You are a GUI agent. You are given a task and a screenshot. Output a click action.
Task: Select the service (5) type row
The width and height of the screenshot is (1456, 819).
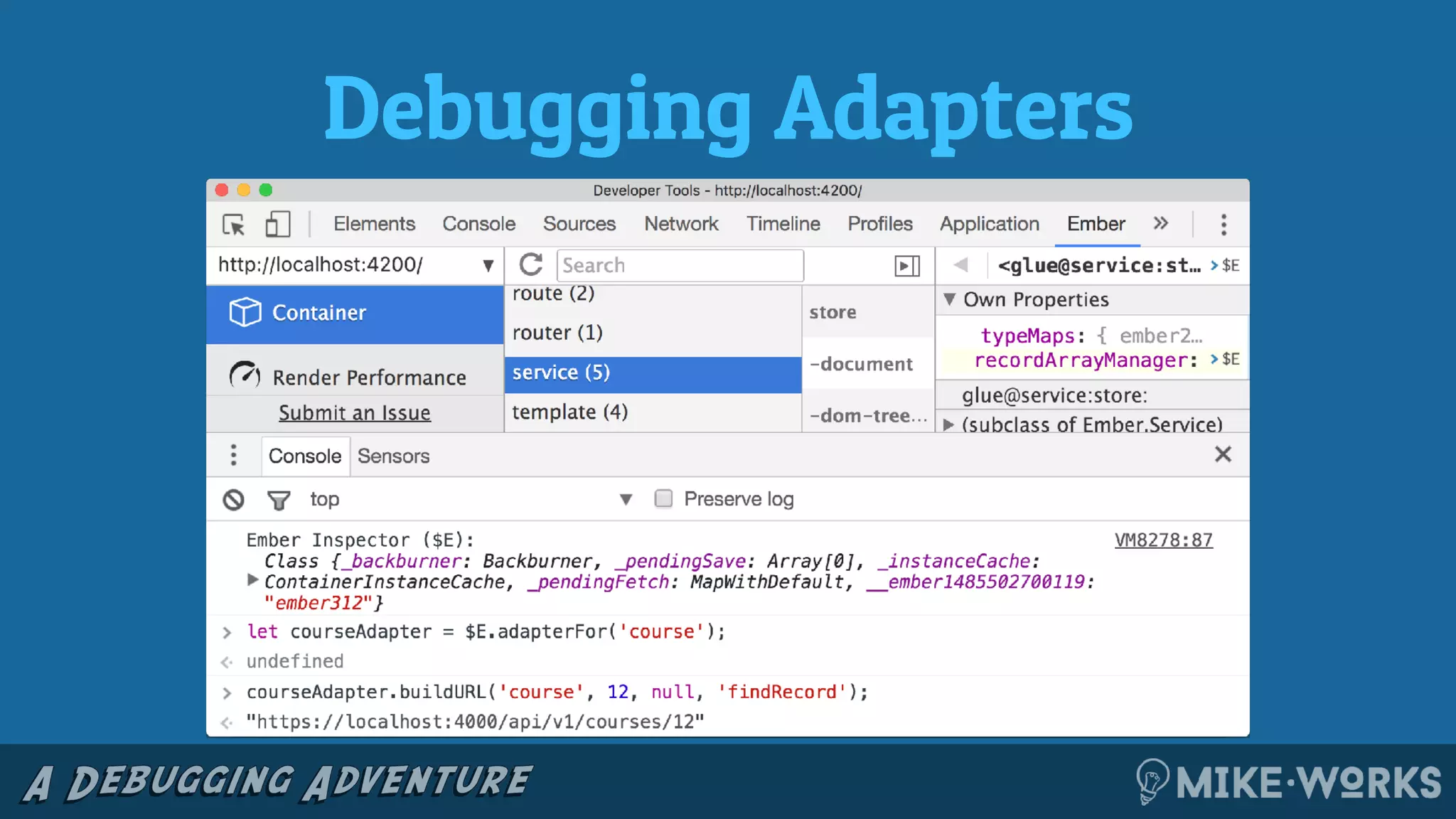coord(653,373)
